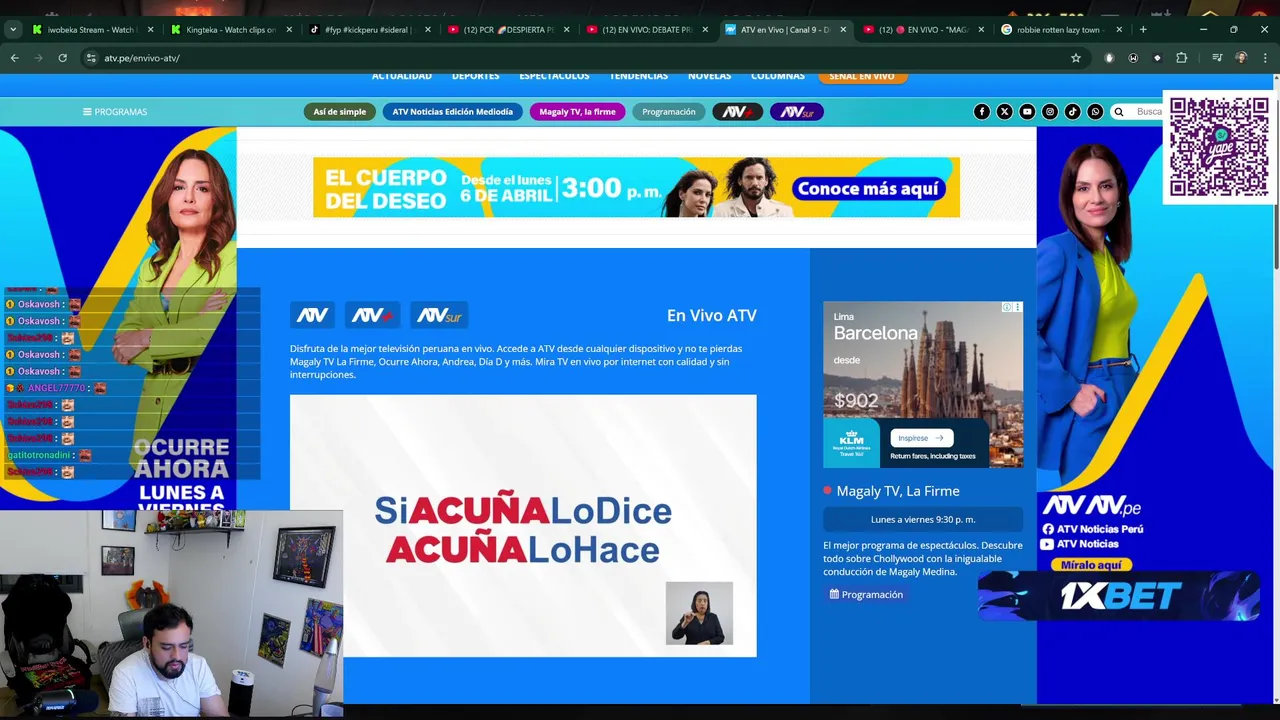Switch to PCR DESPIERTA YouTube tab
Image resolution: width=1280 pixels, height=720 pixels.
pyautogui.click(x=507, y=30)
